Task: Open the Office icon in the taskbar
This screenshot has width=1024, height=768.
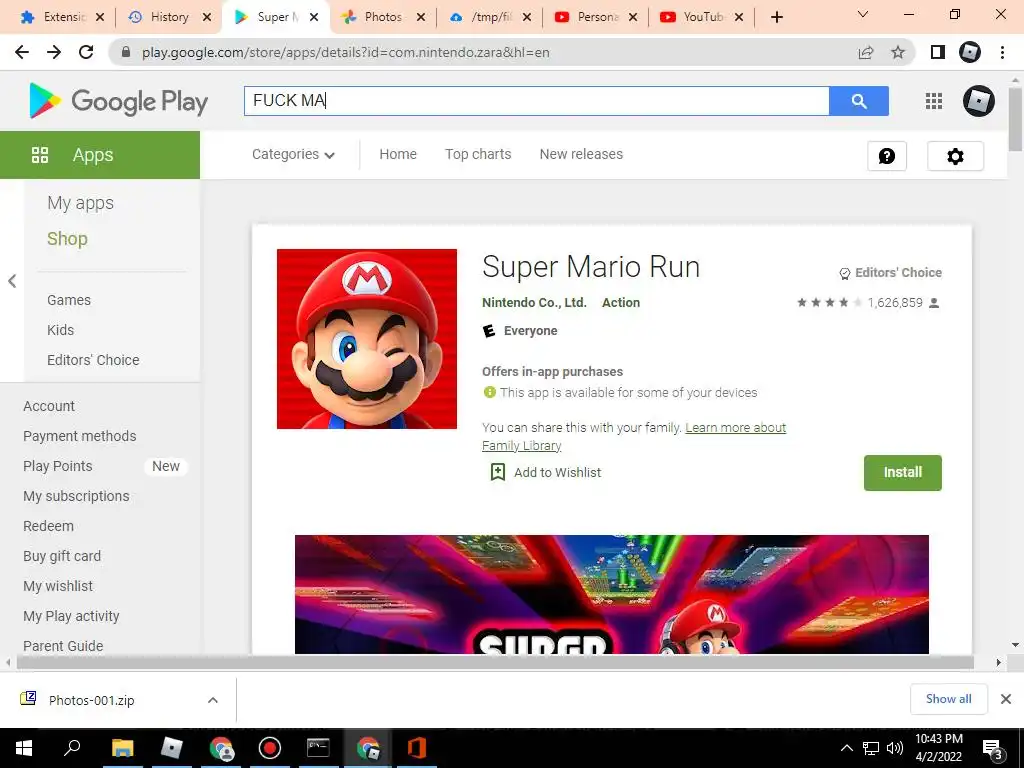Action: (417, 748)
